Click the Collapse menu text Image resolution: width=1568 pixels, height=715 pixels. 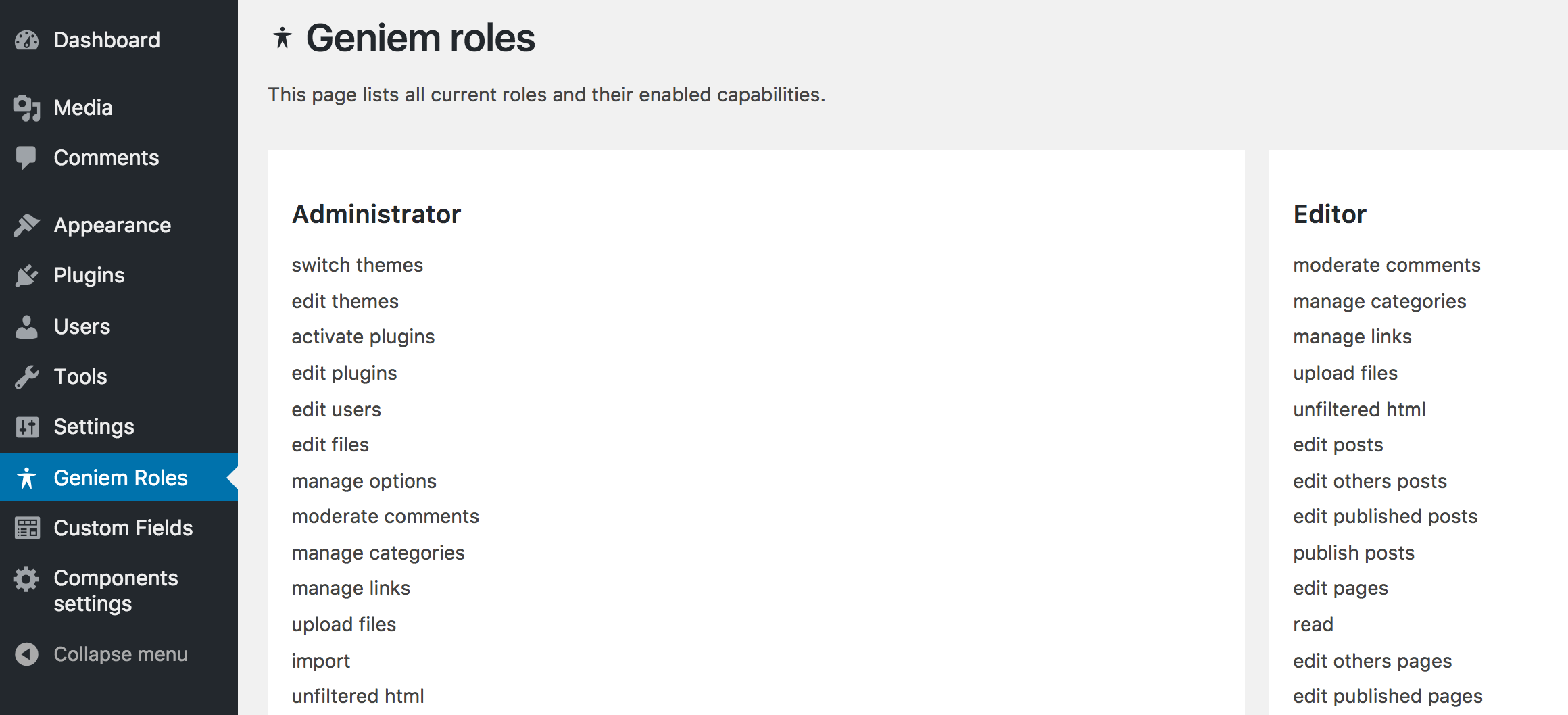coord(120,654)
